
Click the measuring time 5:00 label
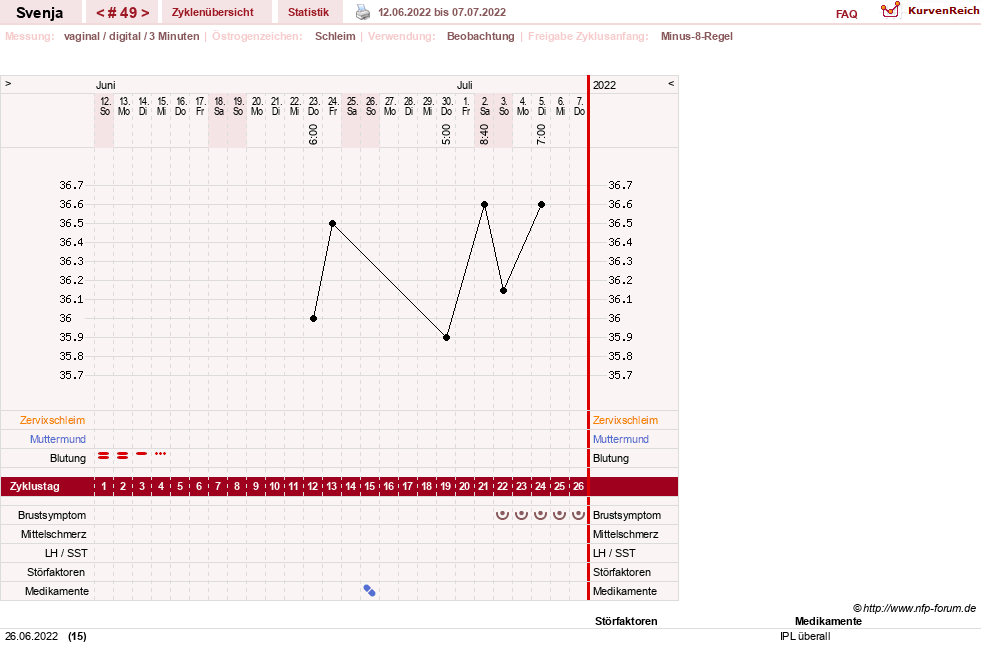click(x=446, y=135)
